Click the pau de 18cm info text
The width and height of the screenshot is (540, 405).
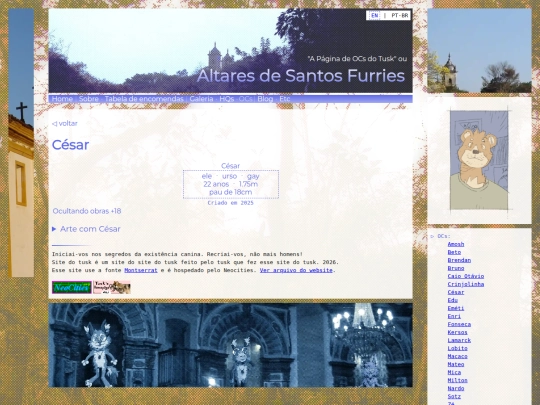pyautogui.click(x=230, y=192)
